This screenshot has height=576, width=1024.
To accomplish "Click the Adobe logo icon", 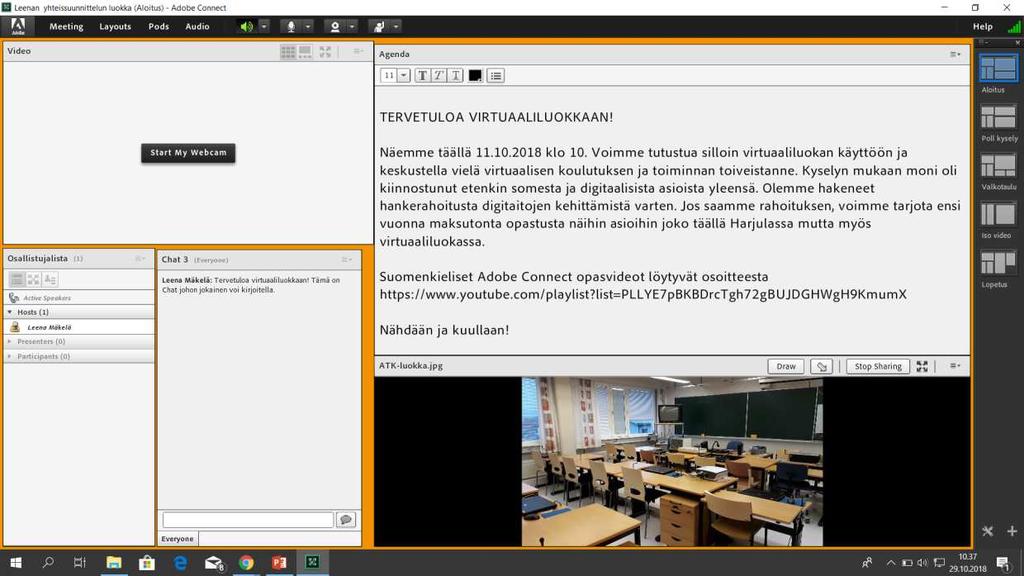I will (x=18, y=26).
